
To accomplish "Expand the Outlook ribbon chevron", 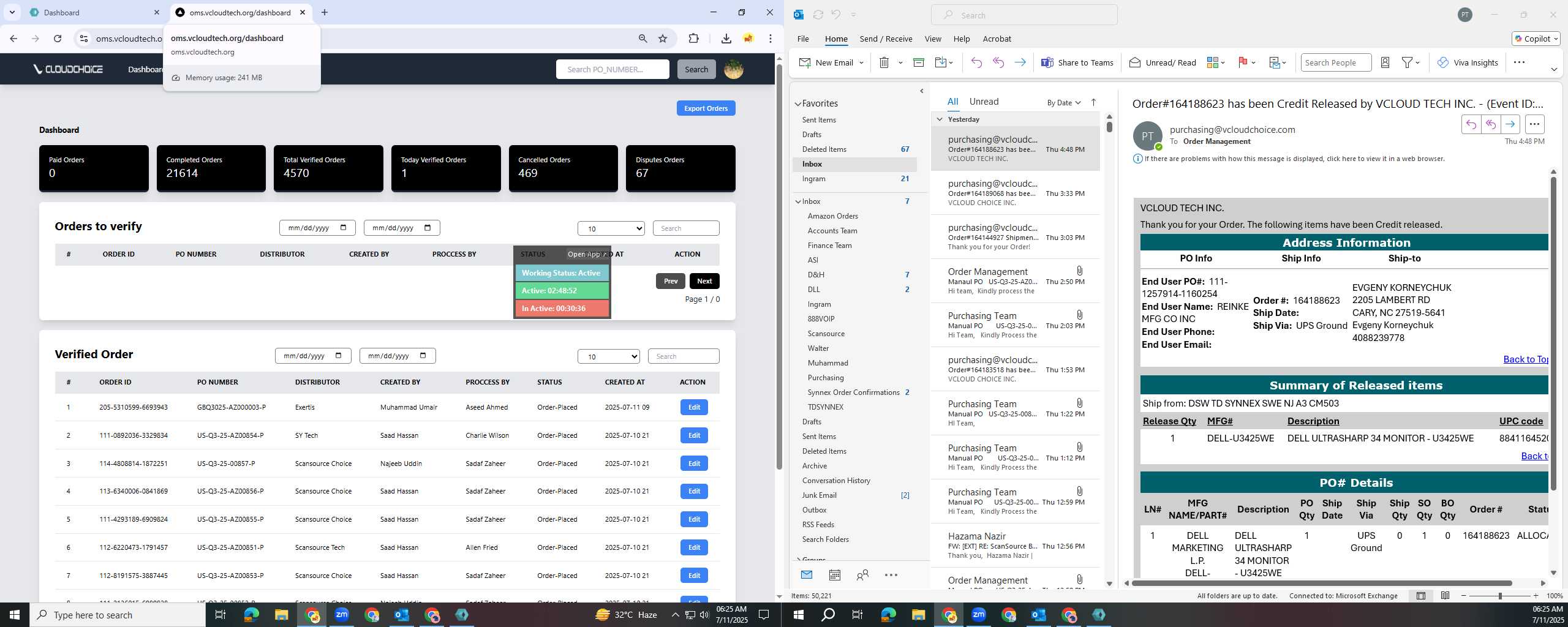I will [1553, 69].
